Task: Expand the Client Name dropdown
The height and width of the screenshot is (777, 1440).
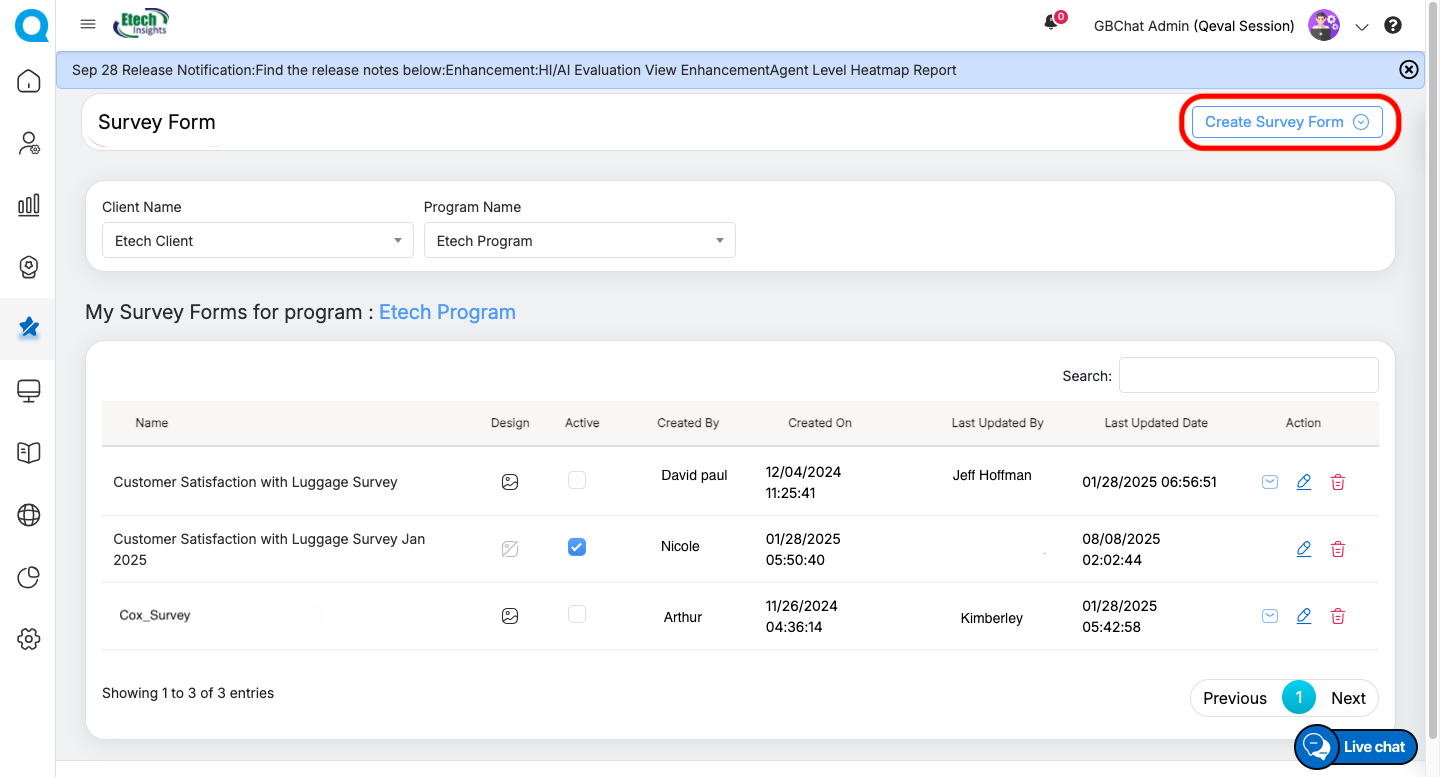Action: 257,241
